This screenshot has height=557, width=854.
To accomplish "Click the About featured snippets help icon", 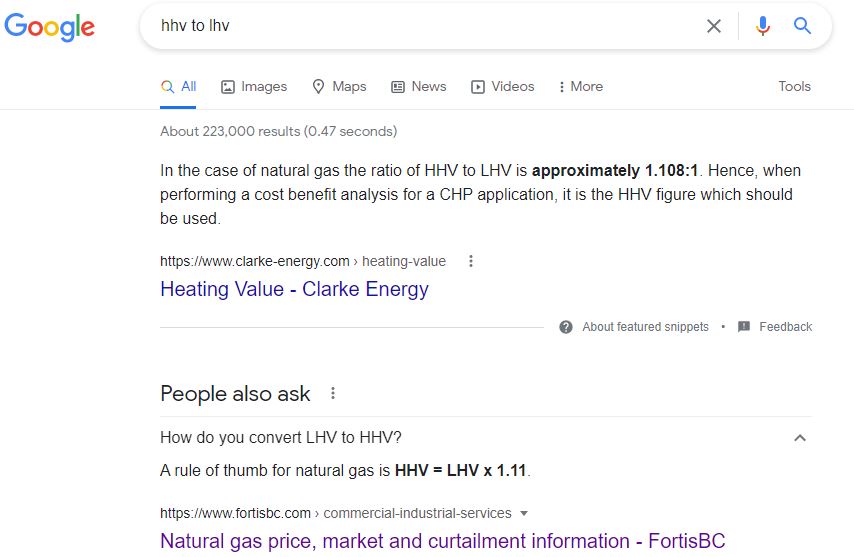I will [x=566, y=327].
